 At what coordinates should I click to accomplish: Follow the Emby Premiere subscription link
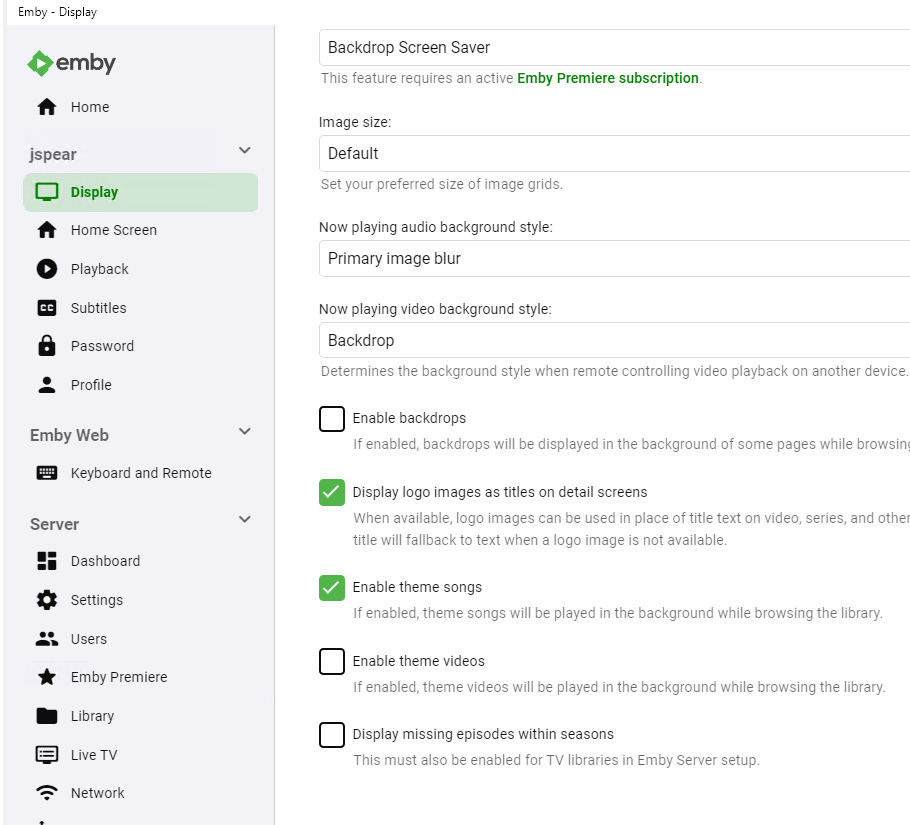[x=607, y=78]
